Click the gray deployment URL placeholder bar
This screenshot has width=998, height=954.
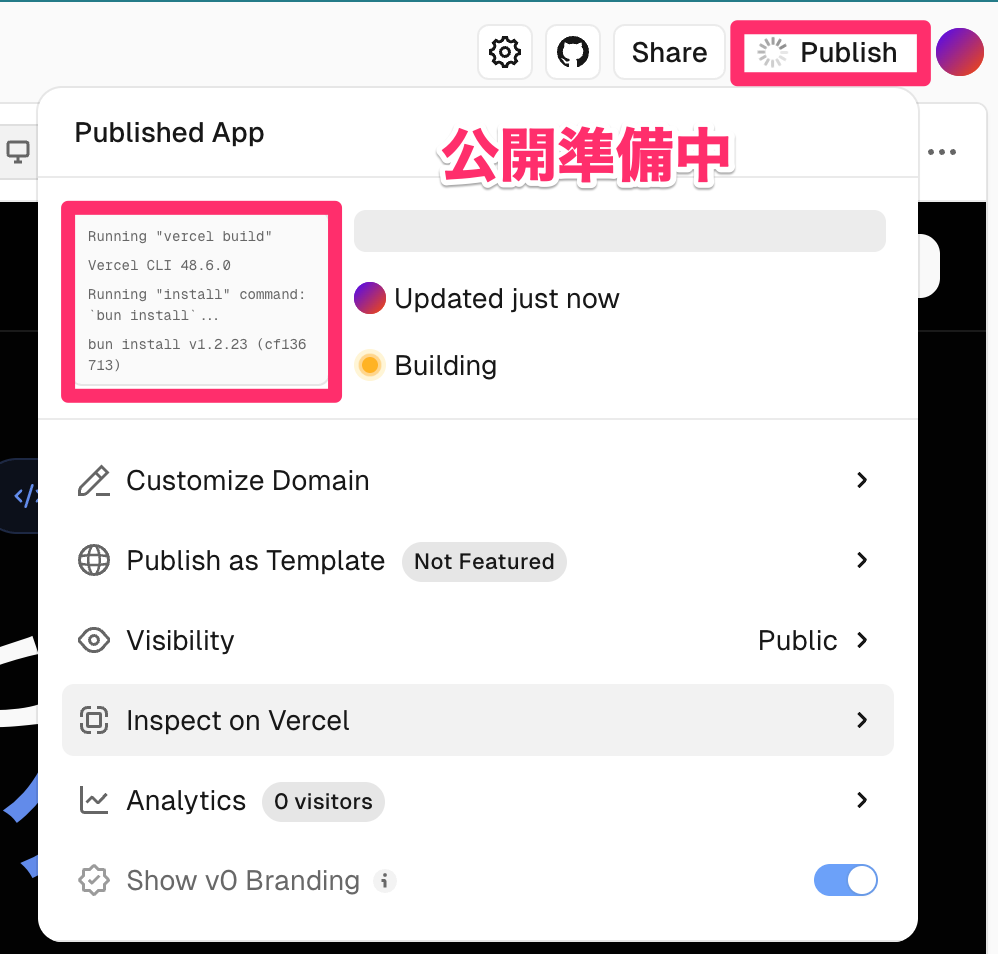(x=619, y=230)
